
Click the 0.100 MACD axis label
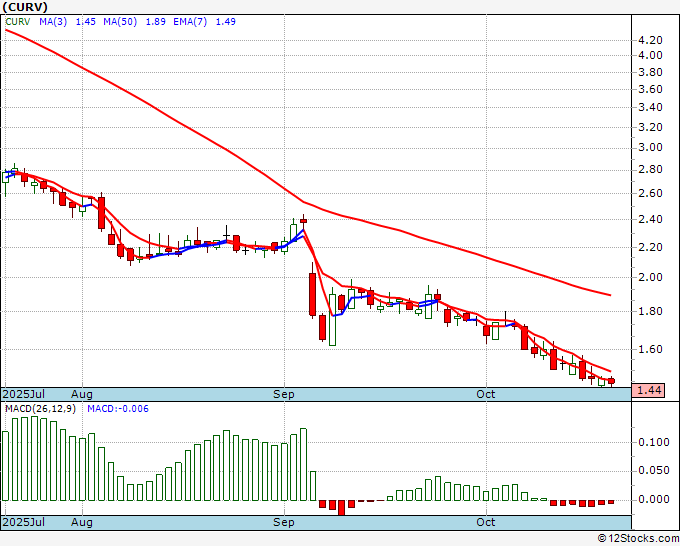654,442
